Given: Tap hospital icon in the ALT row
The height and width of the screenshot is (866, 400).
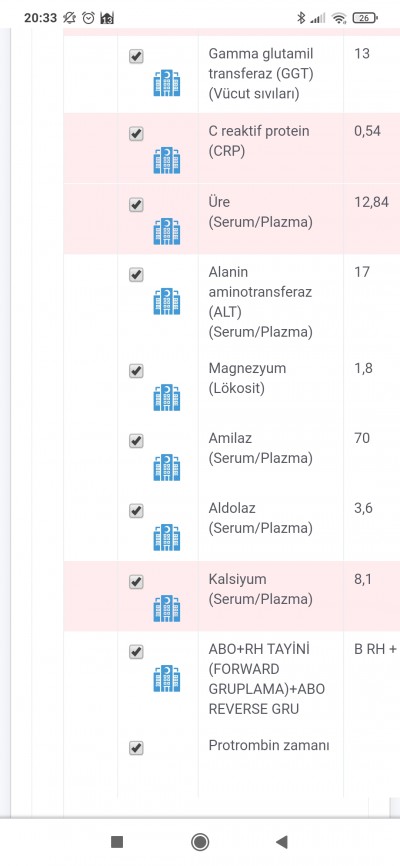Looking at the screenshot, I should pos(167,301).
